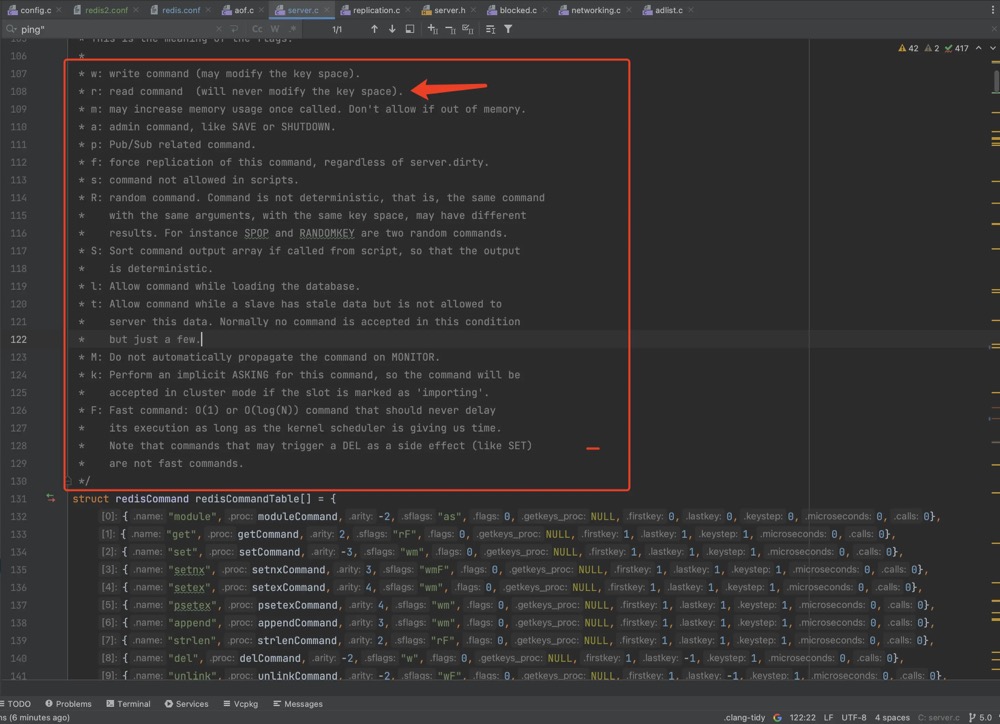Viewport: 1000px width, 724px height.
Task: Toggle Regex search option
Action: point(291,29)
